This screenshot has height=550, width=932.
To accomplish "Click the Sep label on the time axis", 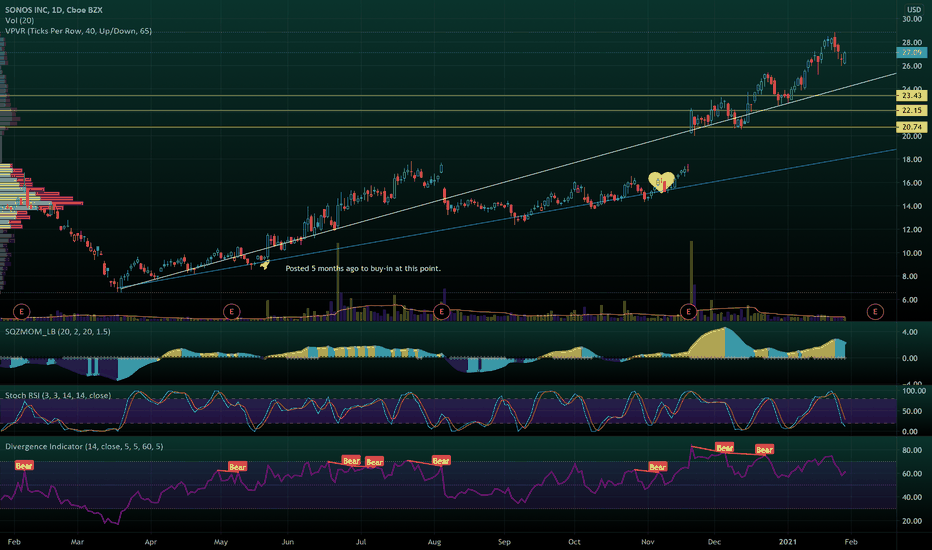I will pyautogui.click(x=504, y=542).
